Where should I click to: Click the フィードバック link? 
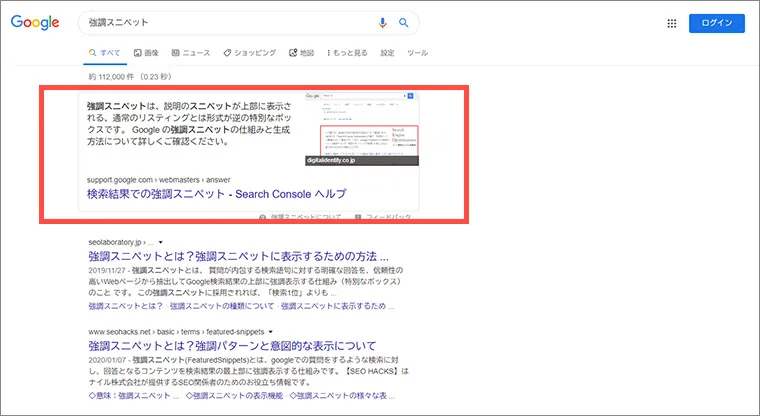[x=383, y=217]
